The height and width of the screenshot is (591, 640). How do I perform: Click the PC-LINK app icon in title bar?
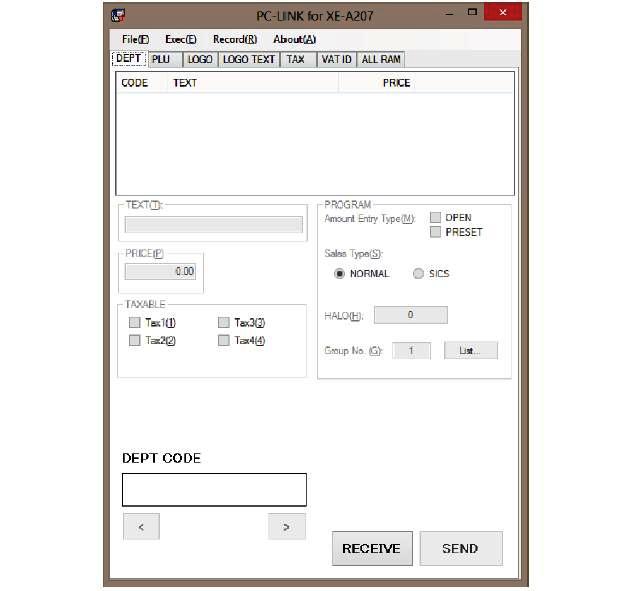click(x=118, y=16)
